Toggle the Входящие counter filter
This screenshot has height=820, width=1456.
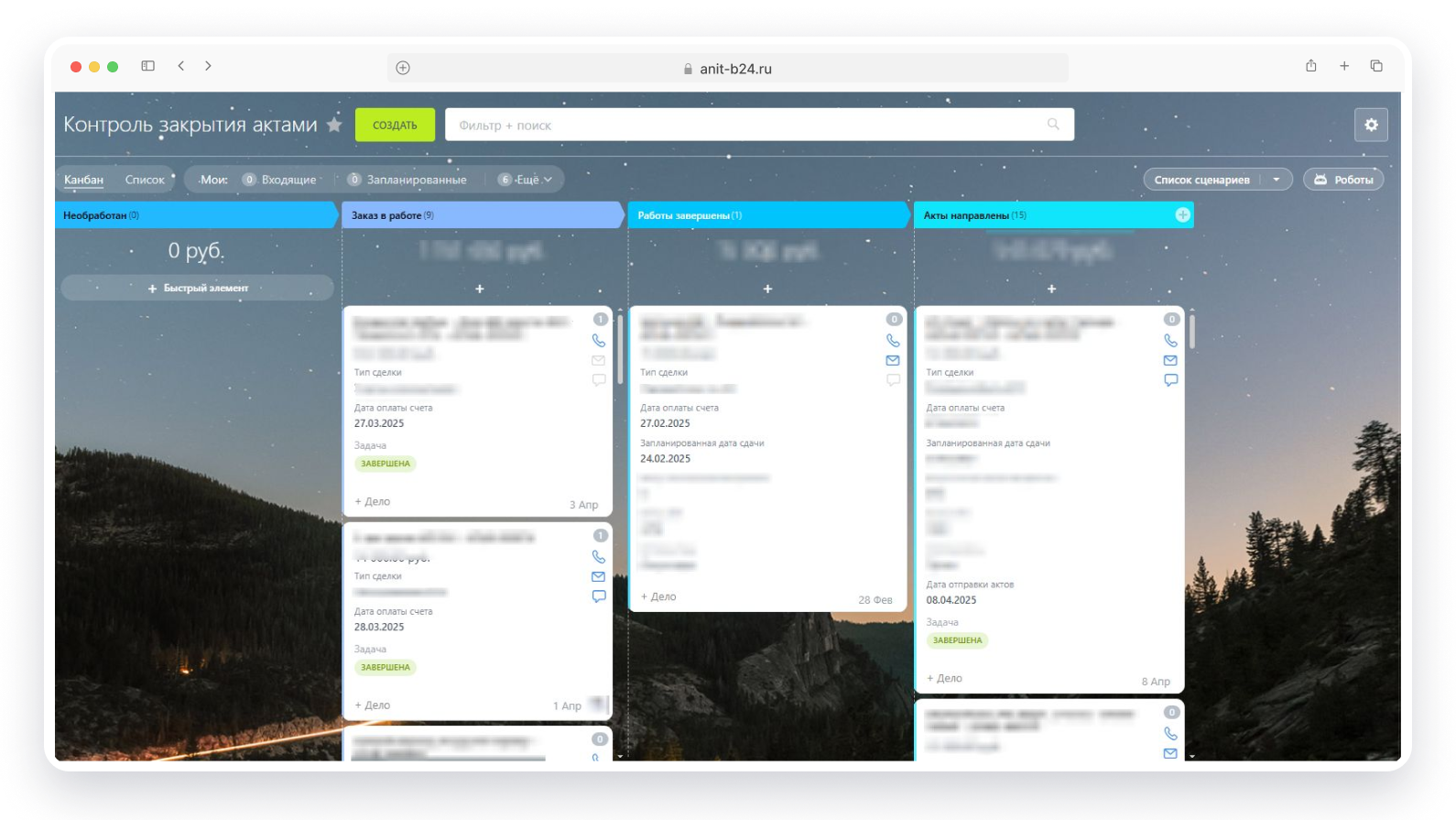(280, 180)
